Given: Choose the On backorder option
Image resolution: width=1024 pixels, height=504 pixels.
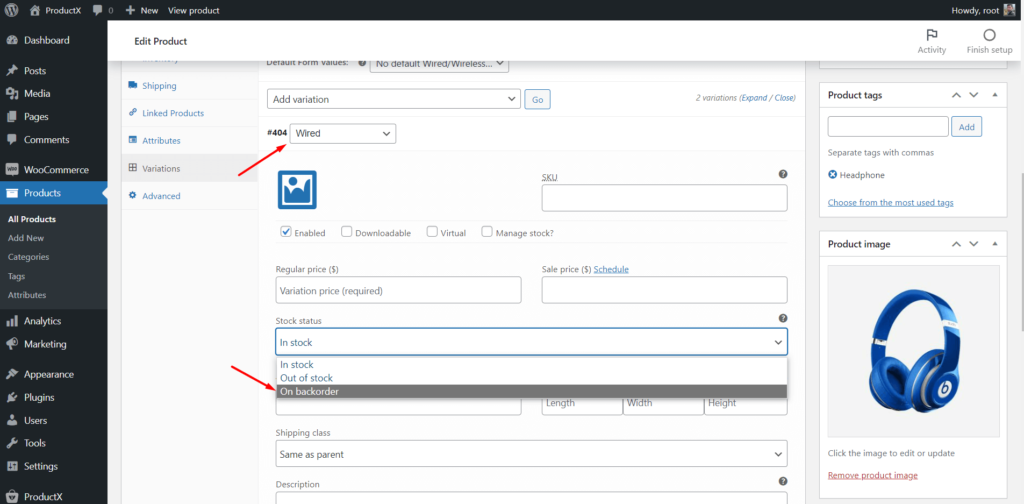Looking at the screenshot, I should coord(532,392).
